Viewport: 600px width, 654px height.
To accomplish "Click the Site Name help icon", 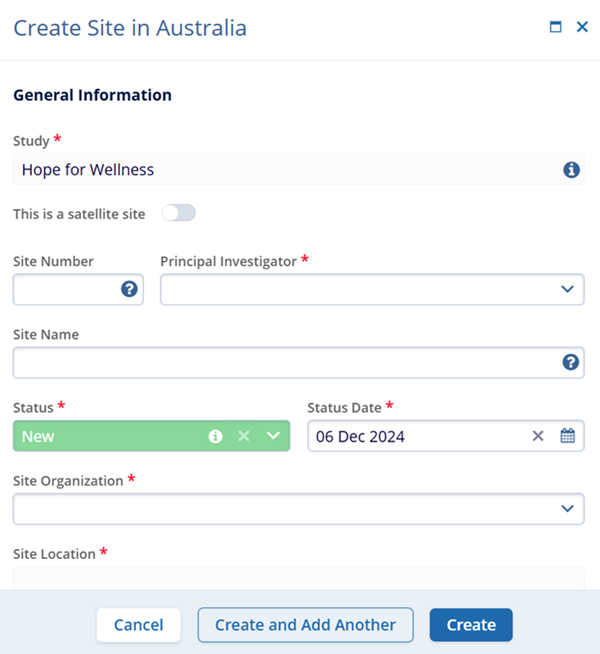I will point(571,362).
